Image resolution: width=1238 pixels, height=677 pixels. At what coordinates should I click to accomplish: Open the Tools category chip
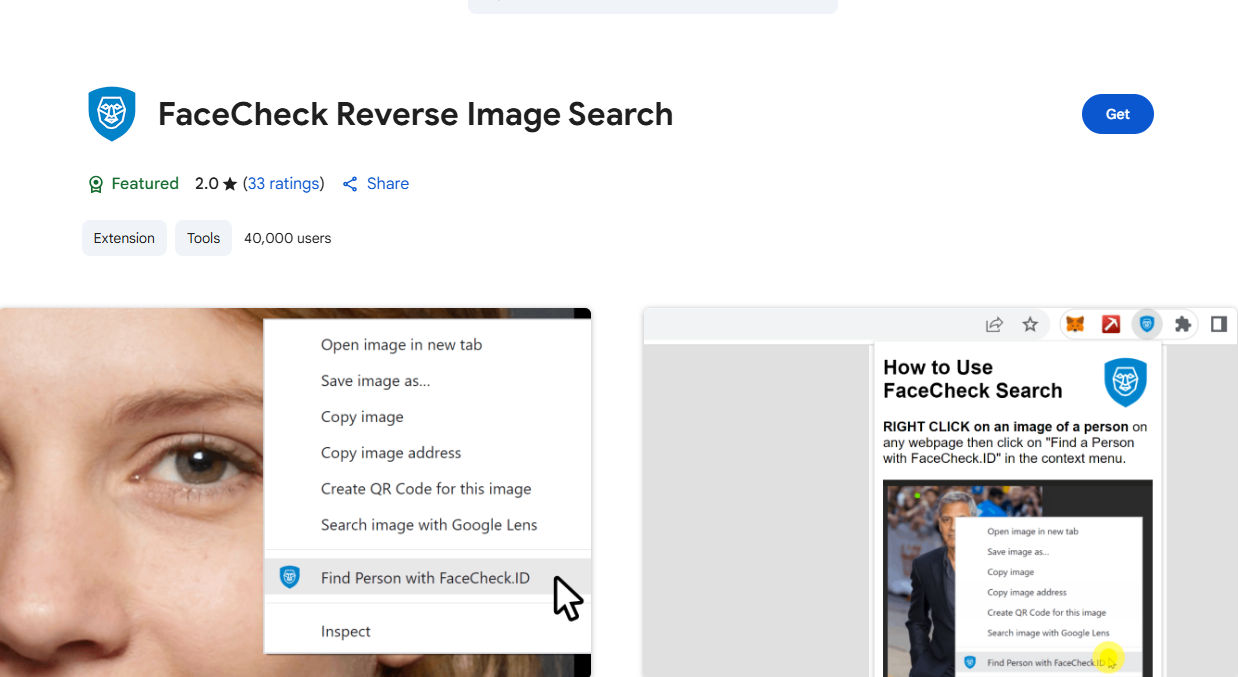[x=203, y=238]
